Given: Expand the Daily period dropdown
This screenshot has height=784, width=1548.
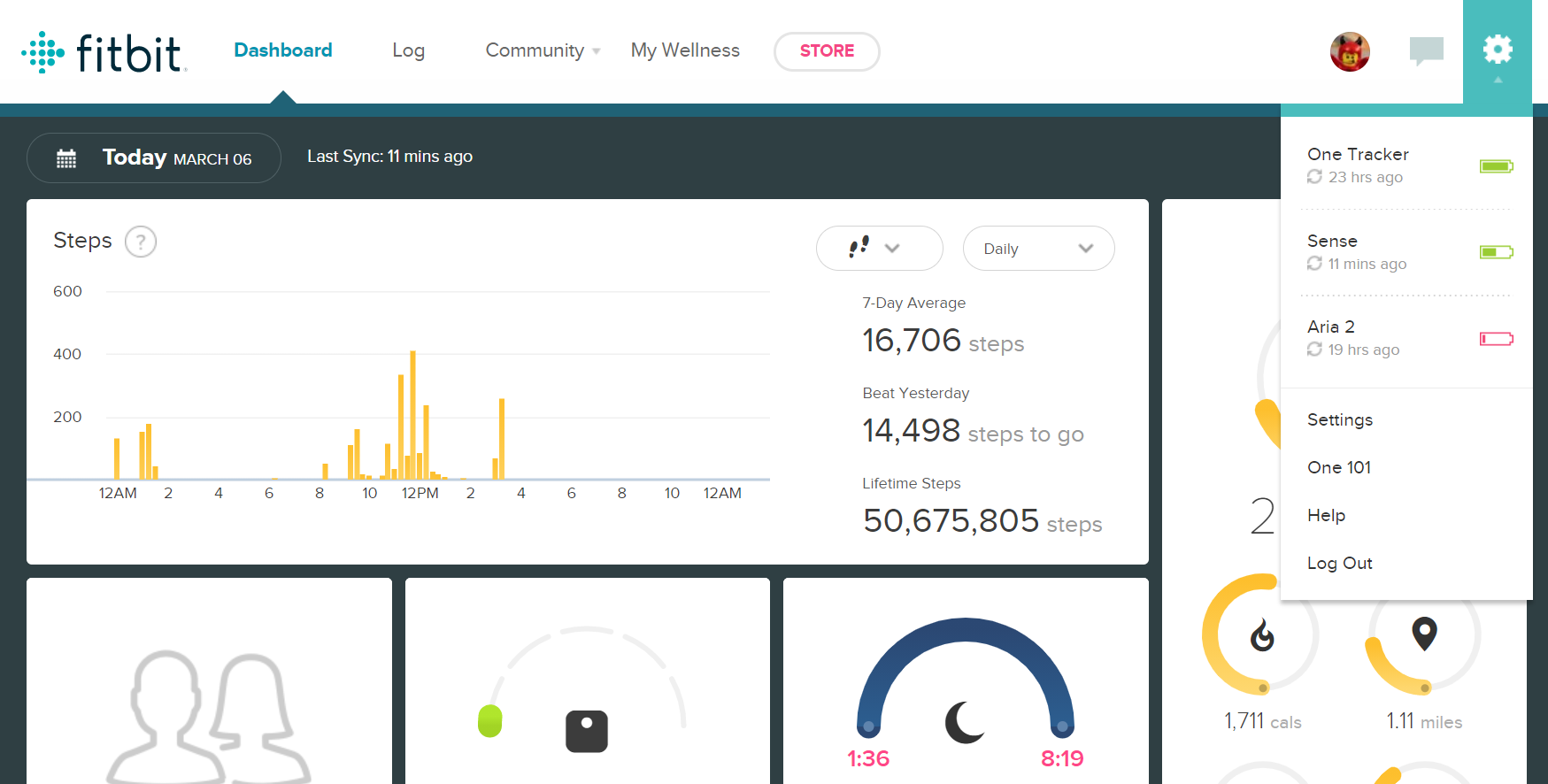Looking at the screenshot, I should pos(1038,249).
